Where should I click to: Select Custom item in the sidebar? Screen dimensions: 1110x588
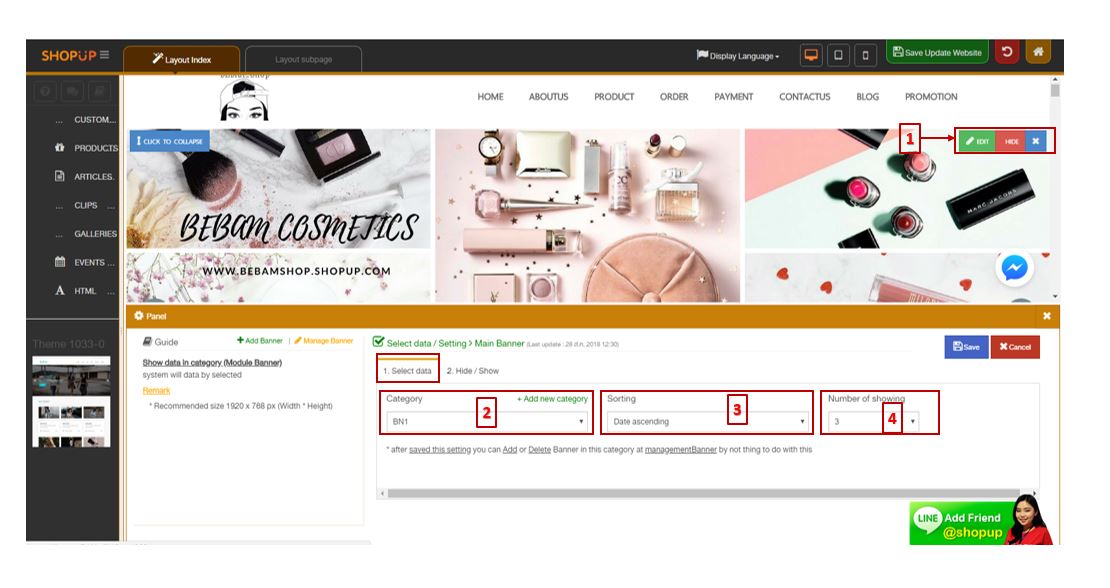pyautogui.click(x=94, y=120)
